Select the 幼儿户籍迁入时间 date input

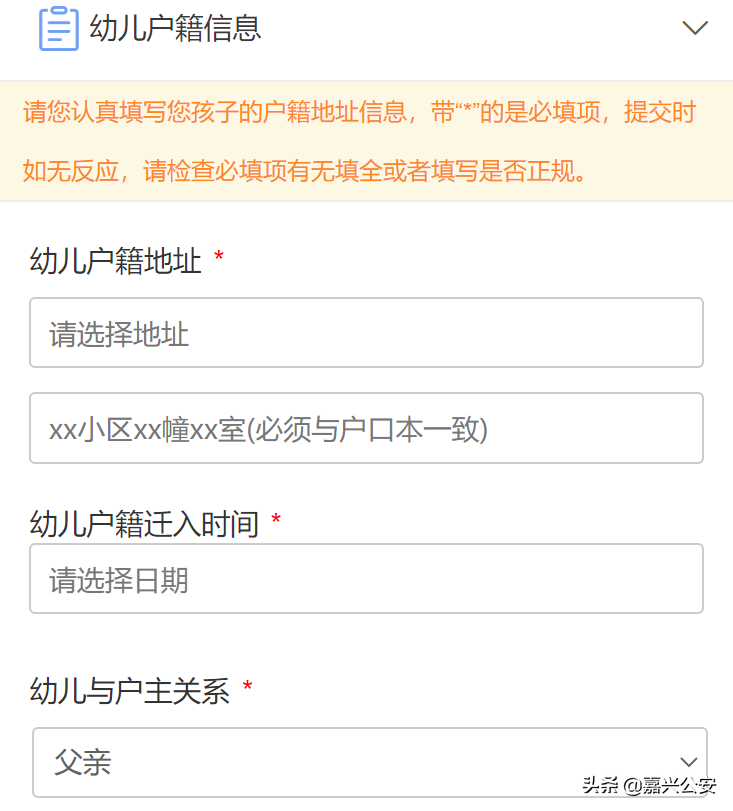366,578
